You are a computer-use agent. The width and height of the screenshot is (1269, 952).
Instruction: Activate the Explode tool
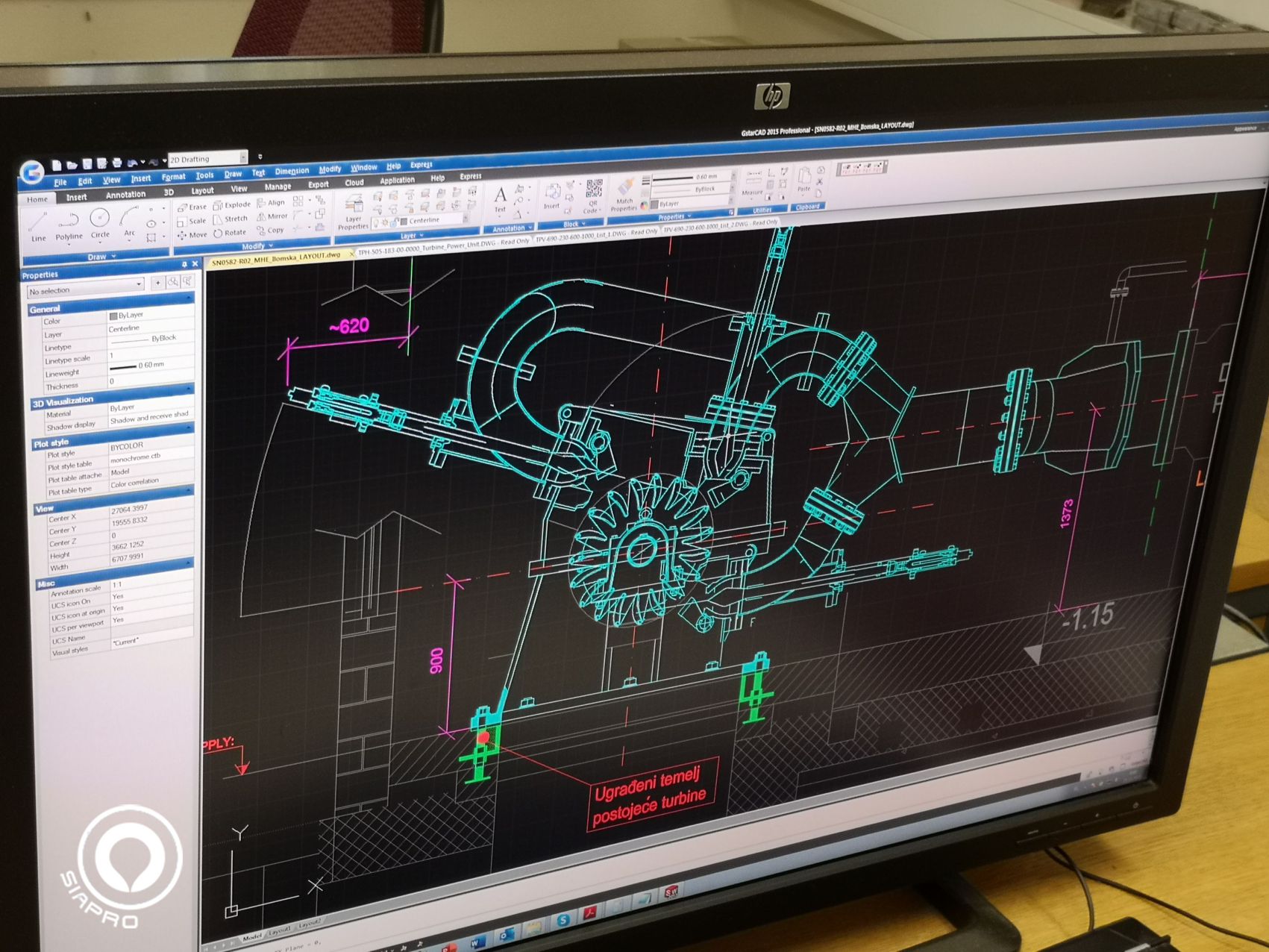click(x=232, y=204)
